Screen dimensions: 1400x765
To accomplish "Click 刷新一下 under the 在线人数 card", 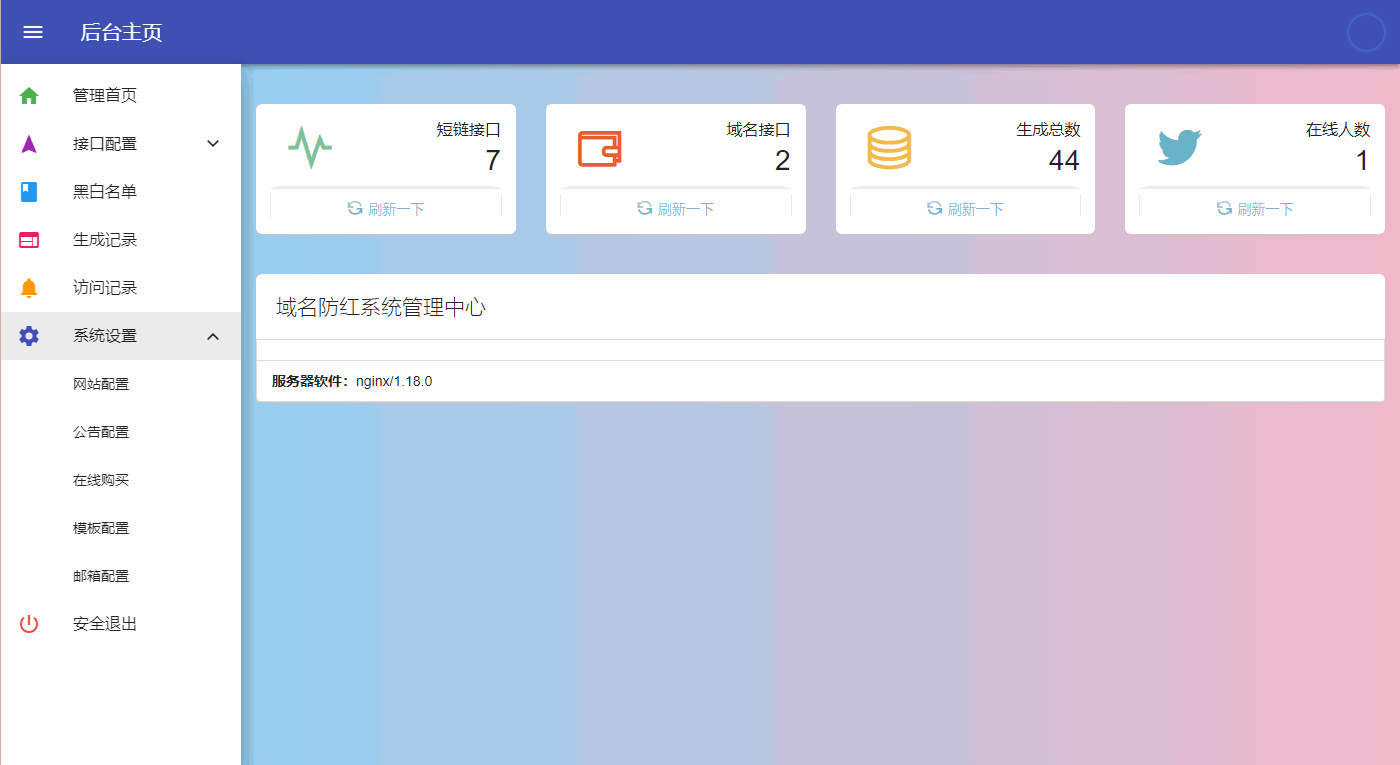I will tap(1254, 208).
